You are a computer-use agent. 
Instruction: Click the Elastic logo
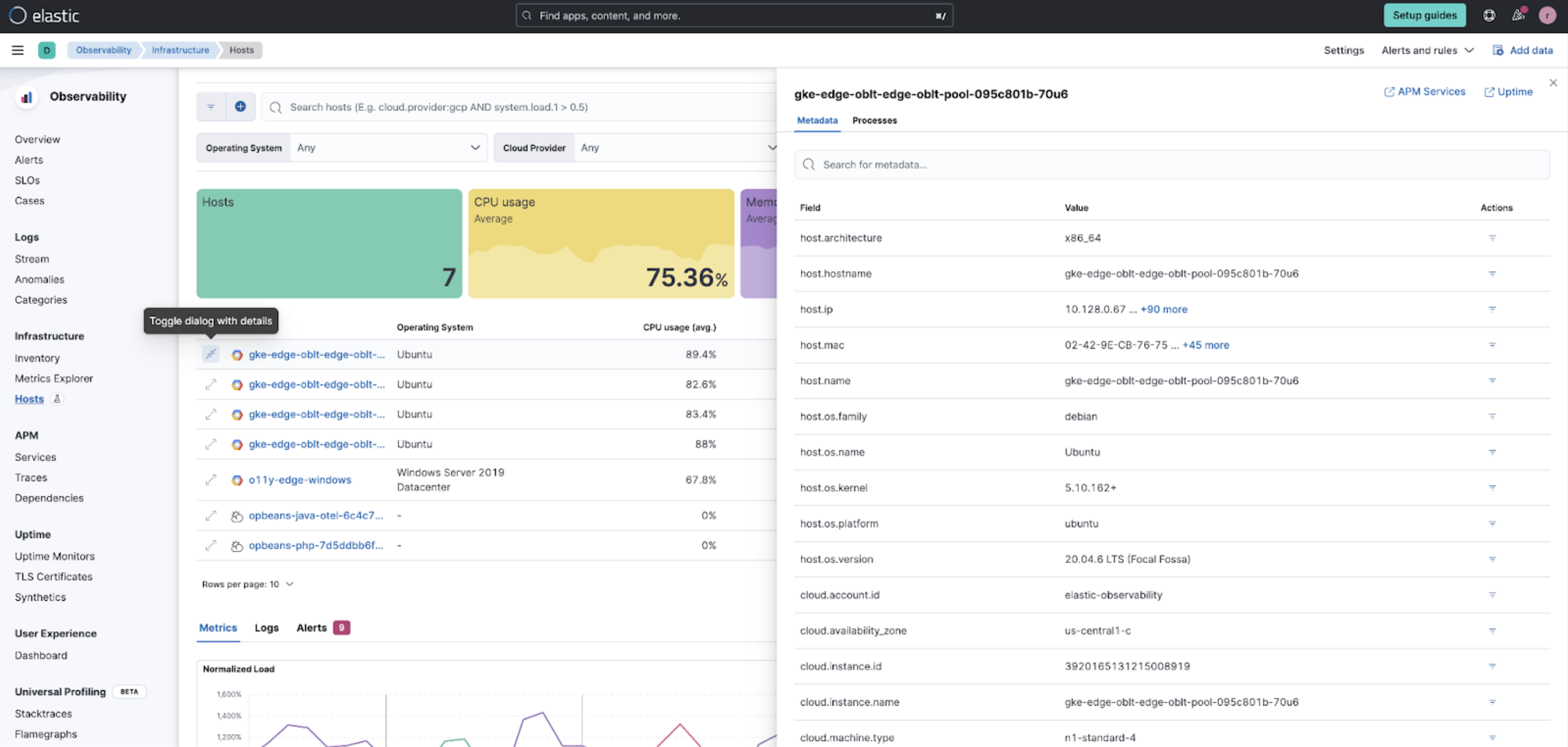pos(43,15)
